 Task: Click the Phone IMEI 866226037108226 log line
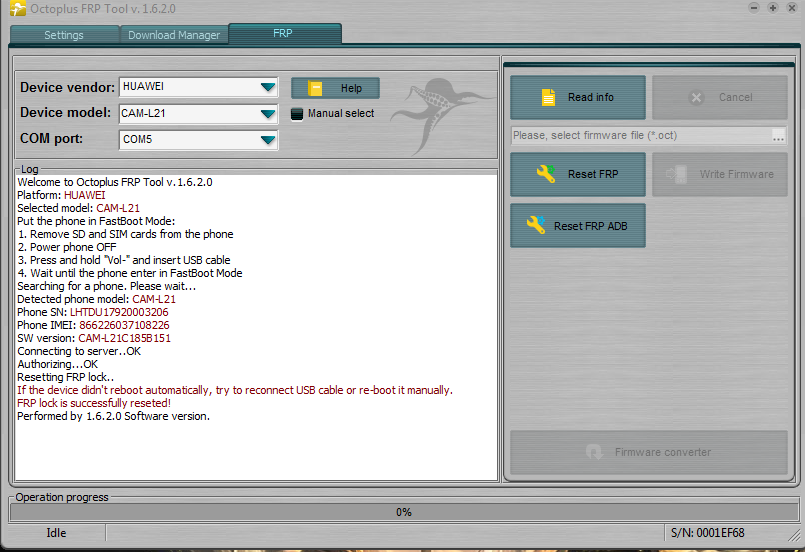tap(93, 325)
